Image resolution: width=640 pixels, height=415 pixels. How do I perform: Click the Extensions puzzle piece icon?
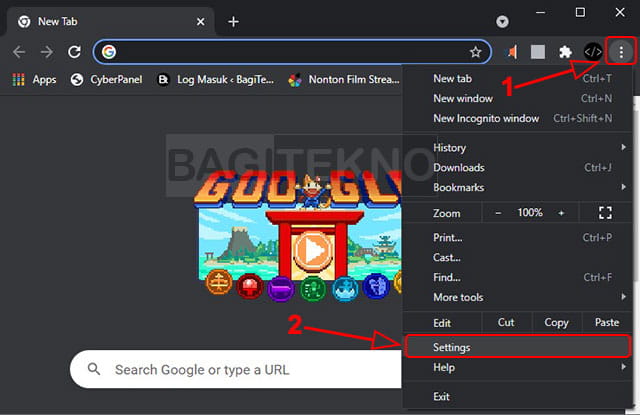(x=565, y=52)
